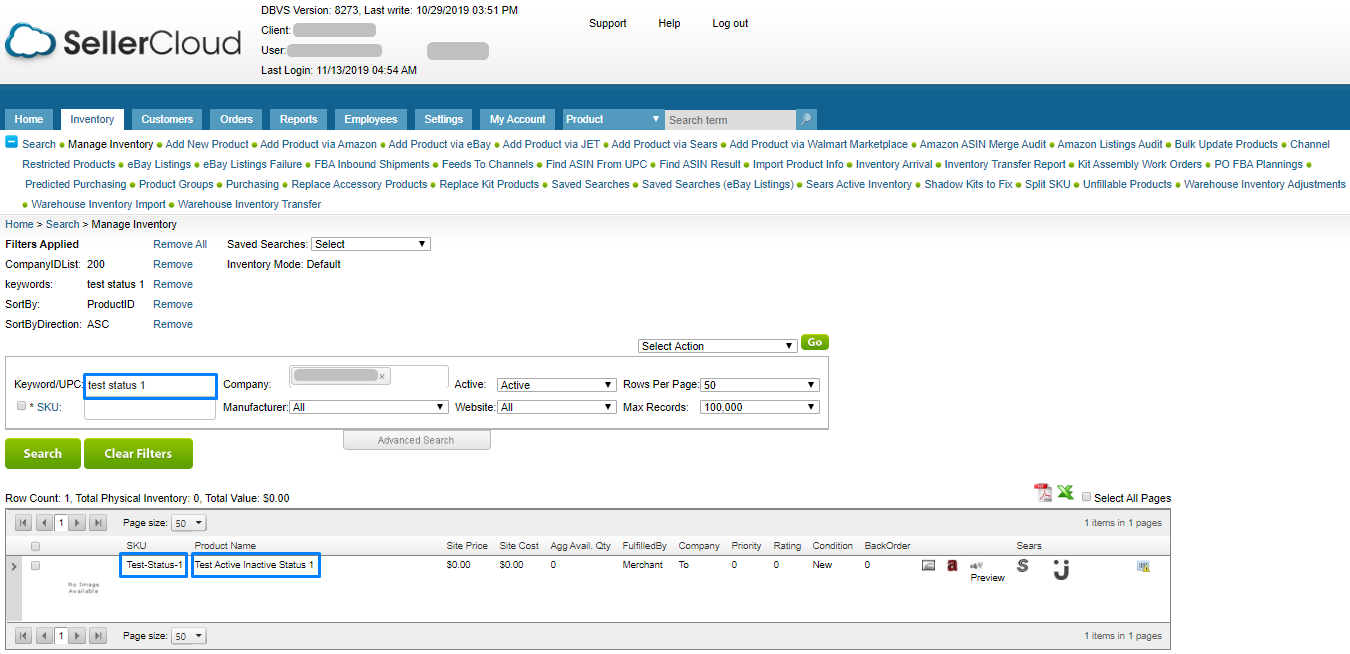Go to previous page in bottom pager
The image size is (1350, 654).
(43, 635)
